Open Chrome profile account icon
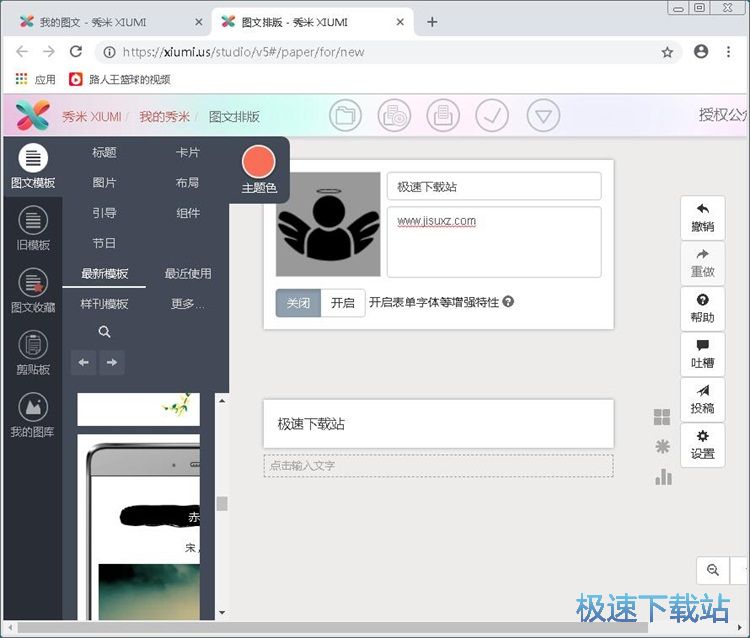Screen dimensions: 750x638 click(x=701, y=51)
